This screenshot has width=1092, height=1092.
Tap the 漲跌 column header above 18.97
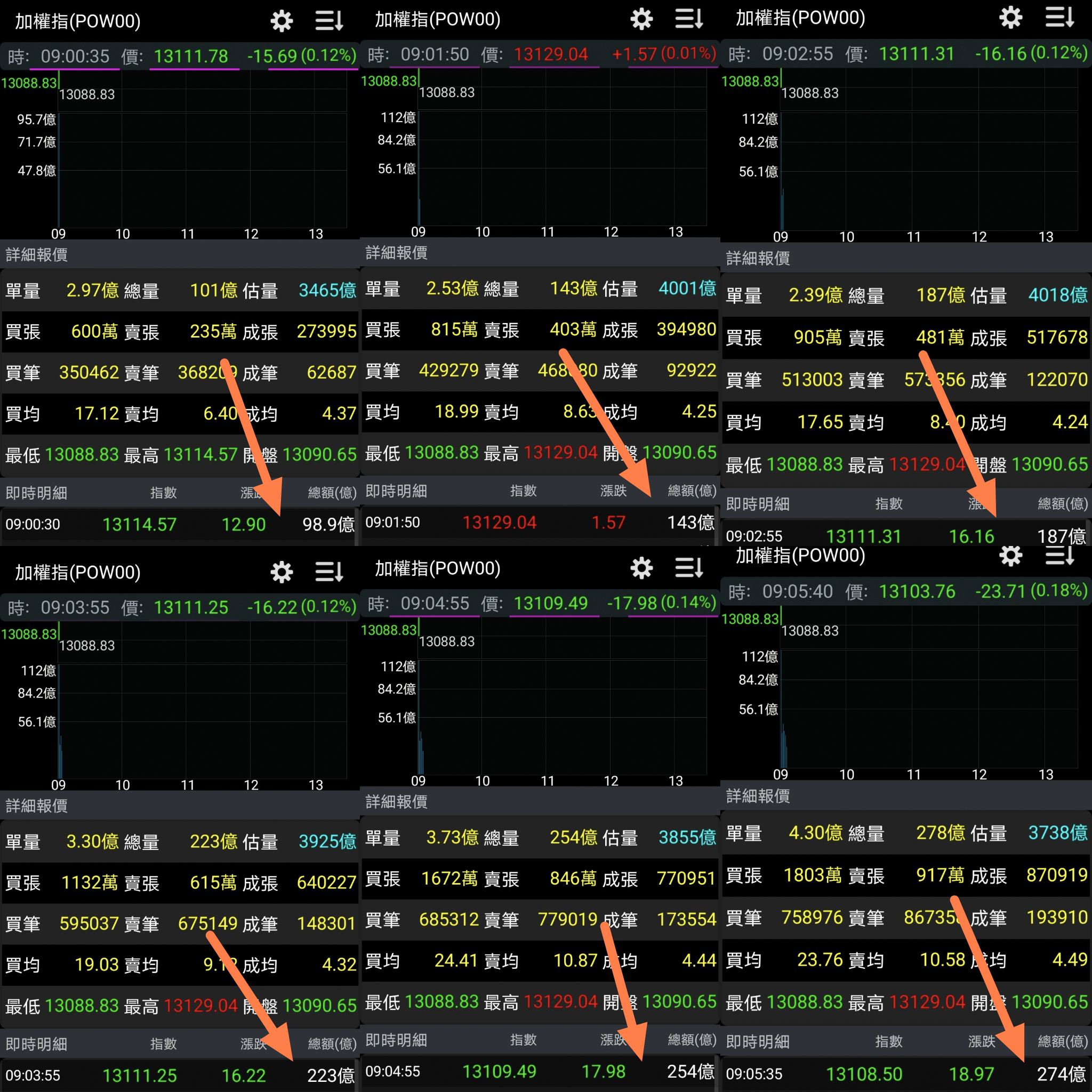(981, 1041)
